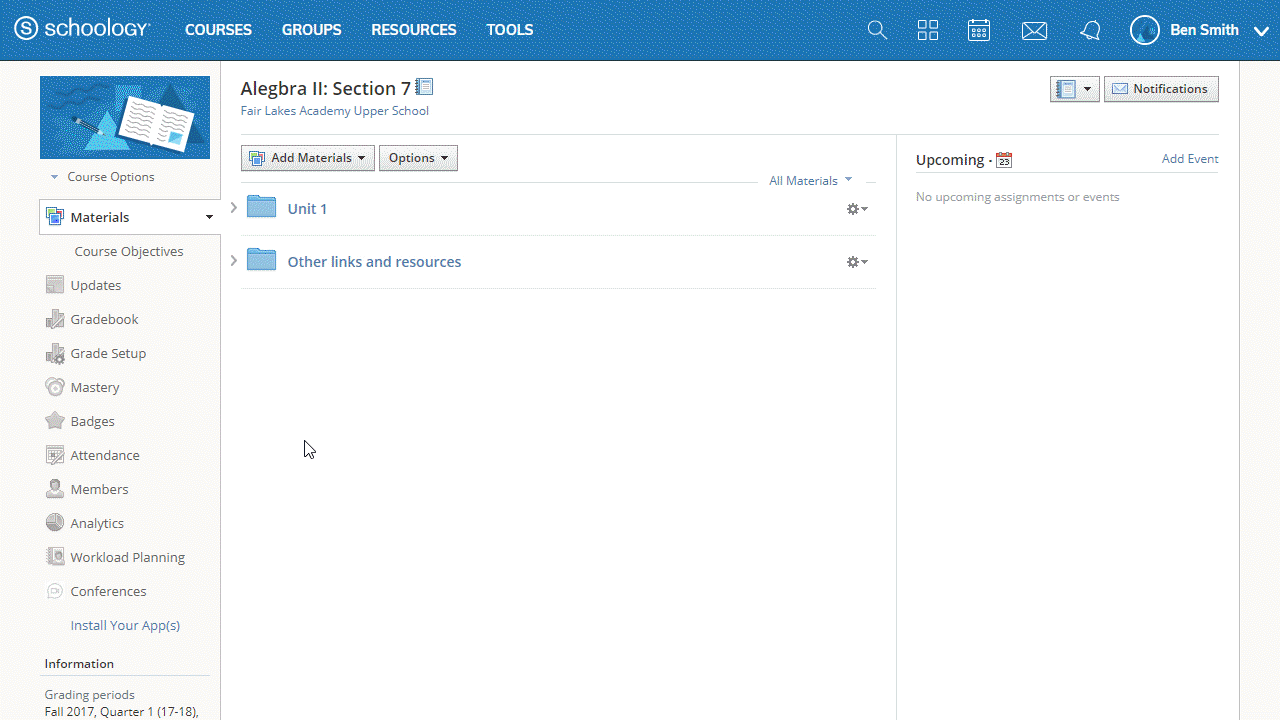Screen dimensions: 1280x720
Task: Click the calendar icon beside Upcoming
Action: coord(1004,160)
